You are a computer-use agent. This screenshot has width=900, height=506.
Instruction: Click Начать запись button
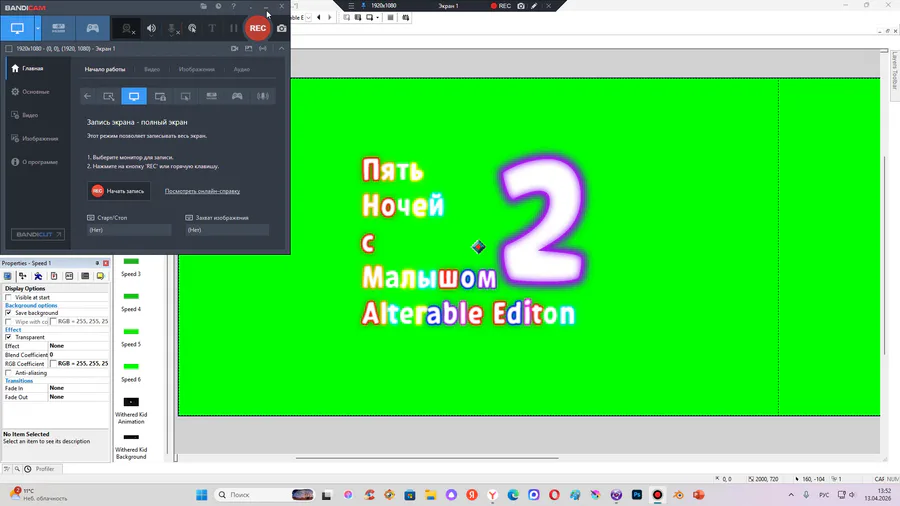click(119, 191)
